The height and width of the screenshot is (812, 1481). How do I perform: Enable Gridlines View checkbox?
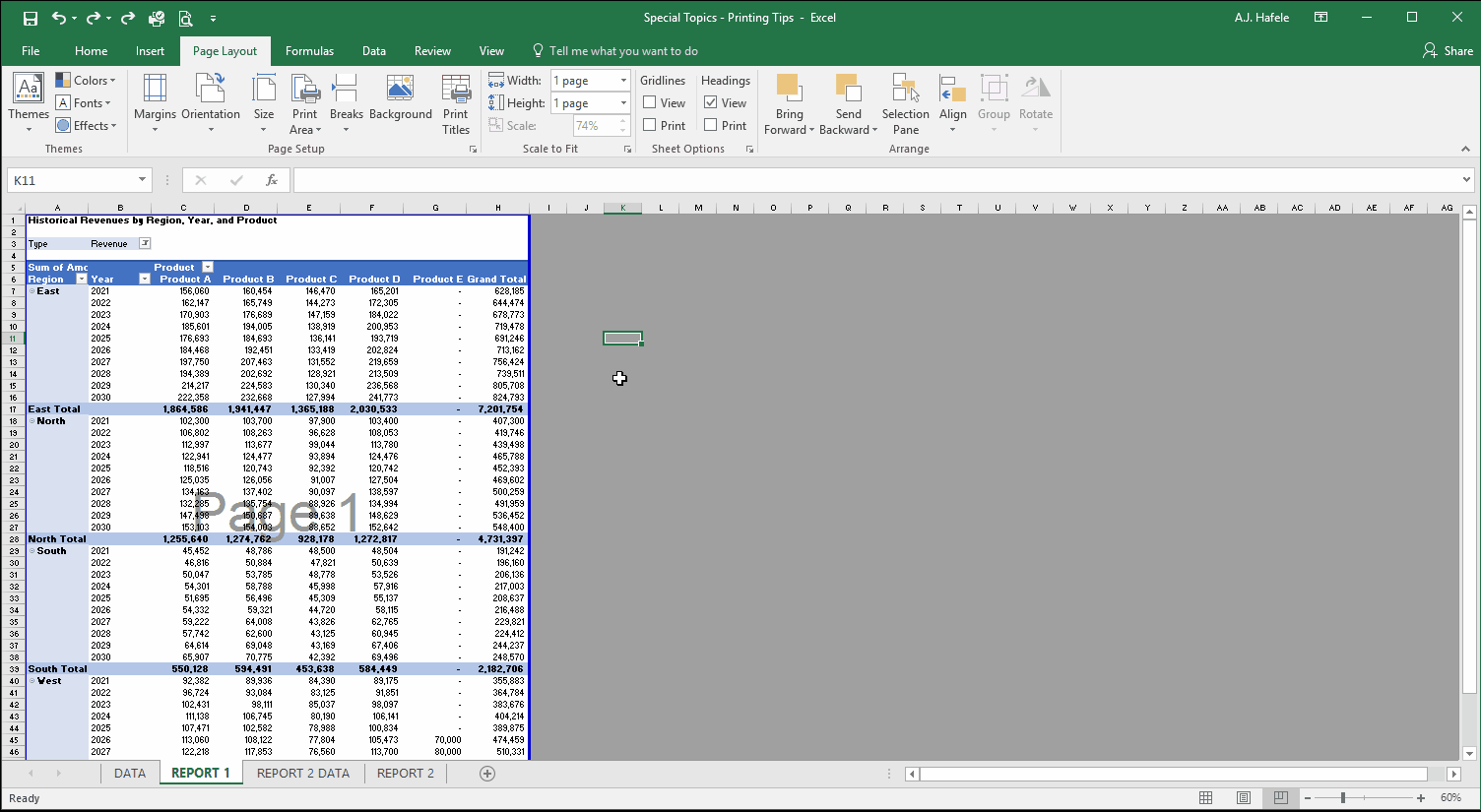coord(650,102)
